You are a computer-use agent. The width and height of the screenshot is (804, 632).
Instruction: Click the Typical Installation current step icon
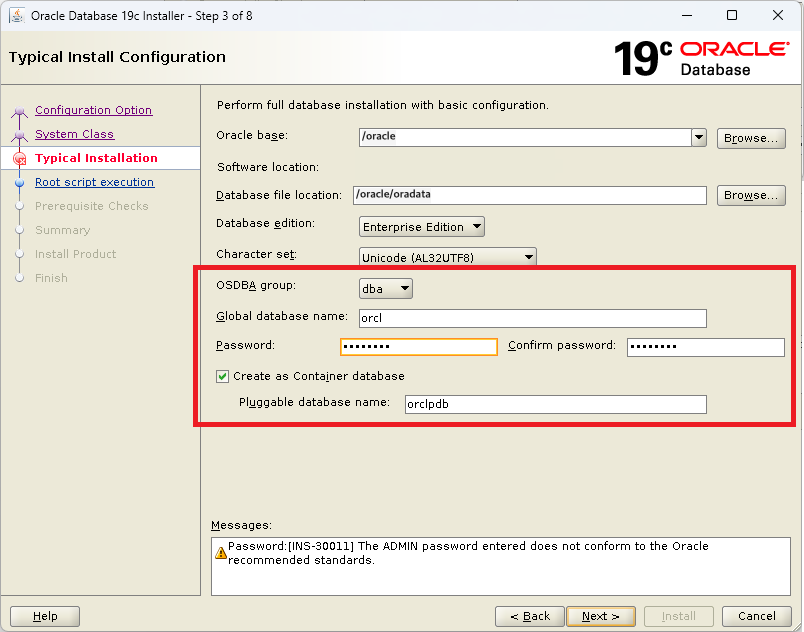point(19,159)
